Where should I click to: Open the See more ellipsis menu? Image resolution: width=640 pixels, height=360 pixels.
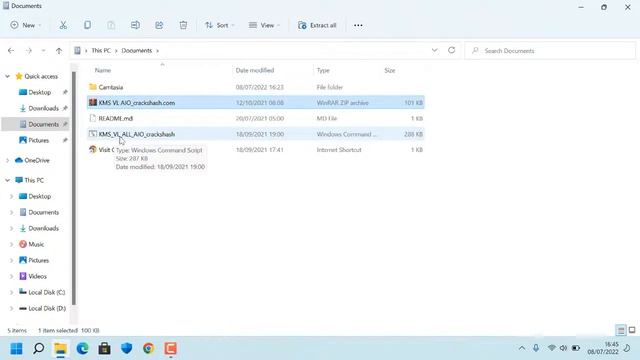pos(358,25)
